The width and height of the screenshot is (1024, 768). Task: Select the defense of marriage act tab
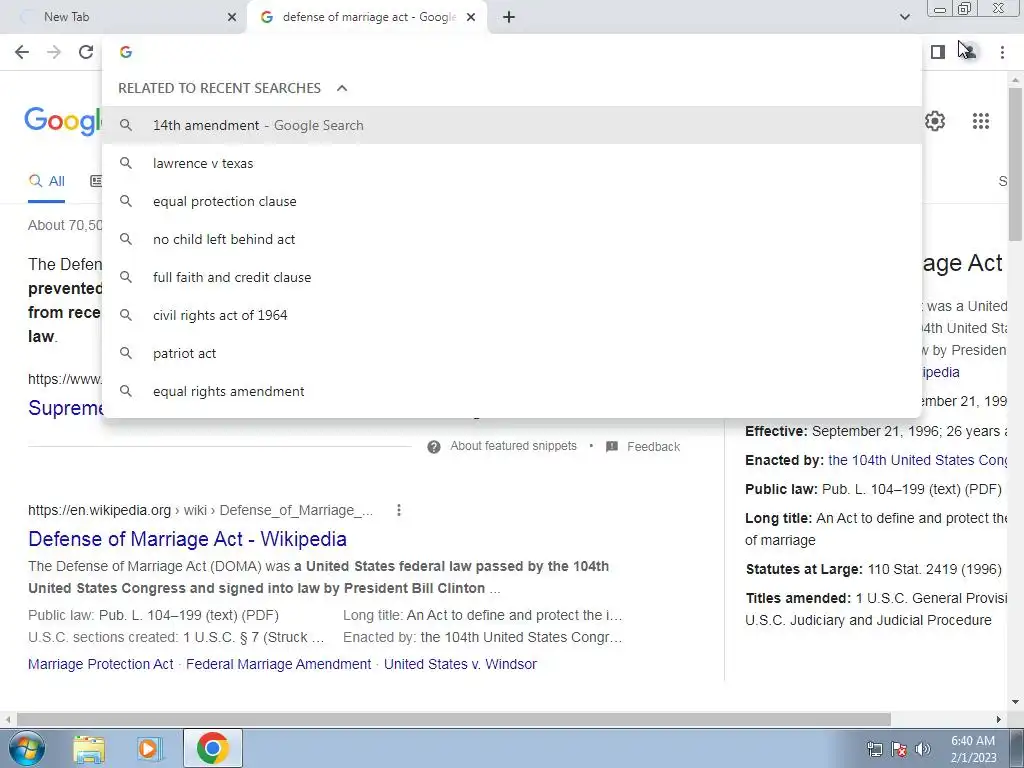tap(366, 17)
